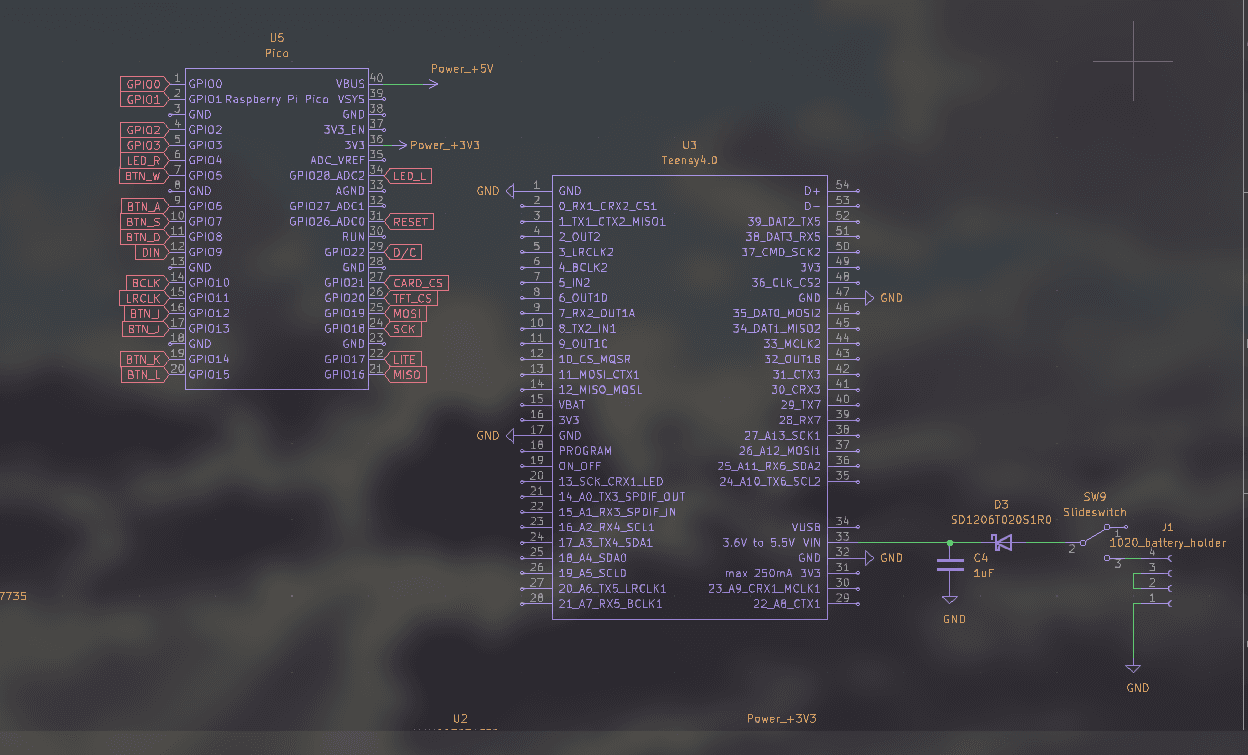This screenshot has height=755, width=1248.
Task: Click the GND symbol below capacitor C4
Action: pos(950,600)
